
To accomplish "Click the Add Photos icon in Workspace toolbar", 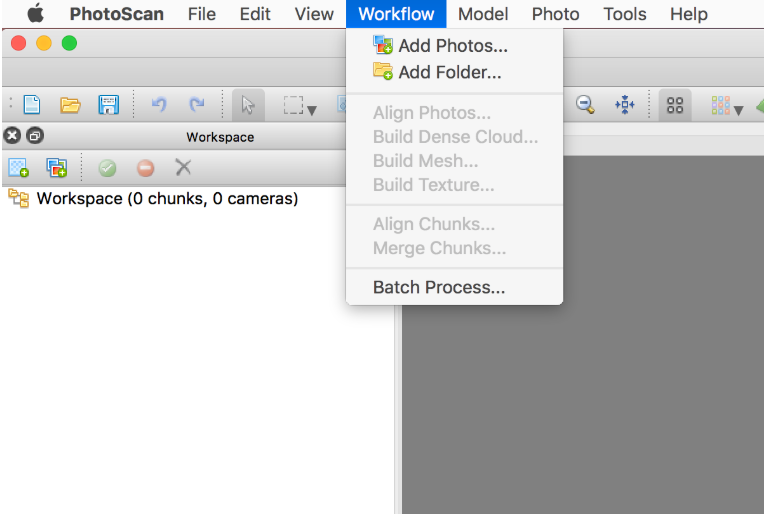I will 57,168.
